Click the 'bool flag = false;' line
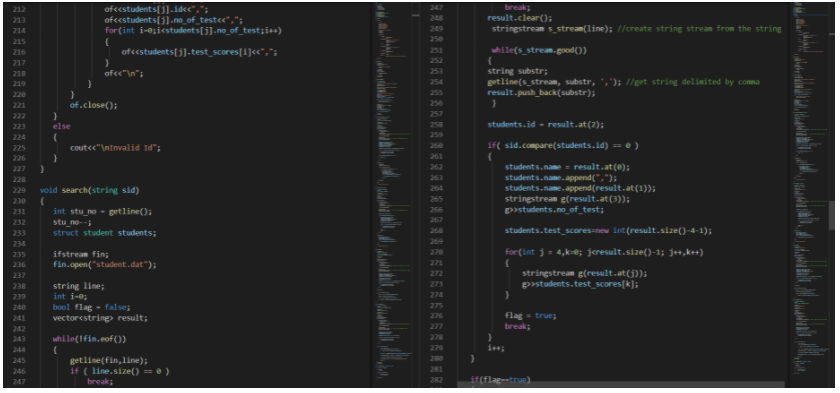 pos(92,307)
